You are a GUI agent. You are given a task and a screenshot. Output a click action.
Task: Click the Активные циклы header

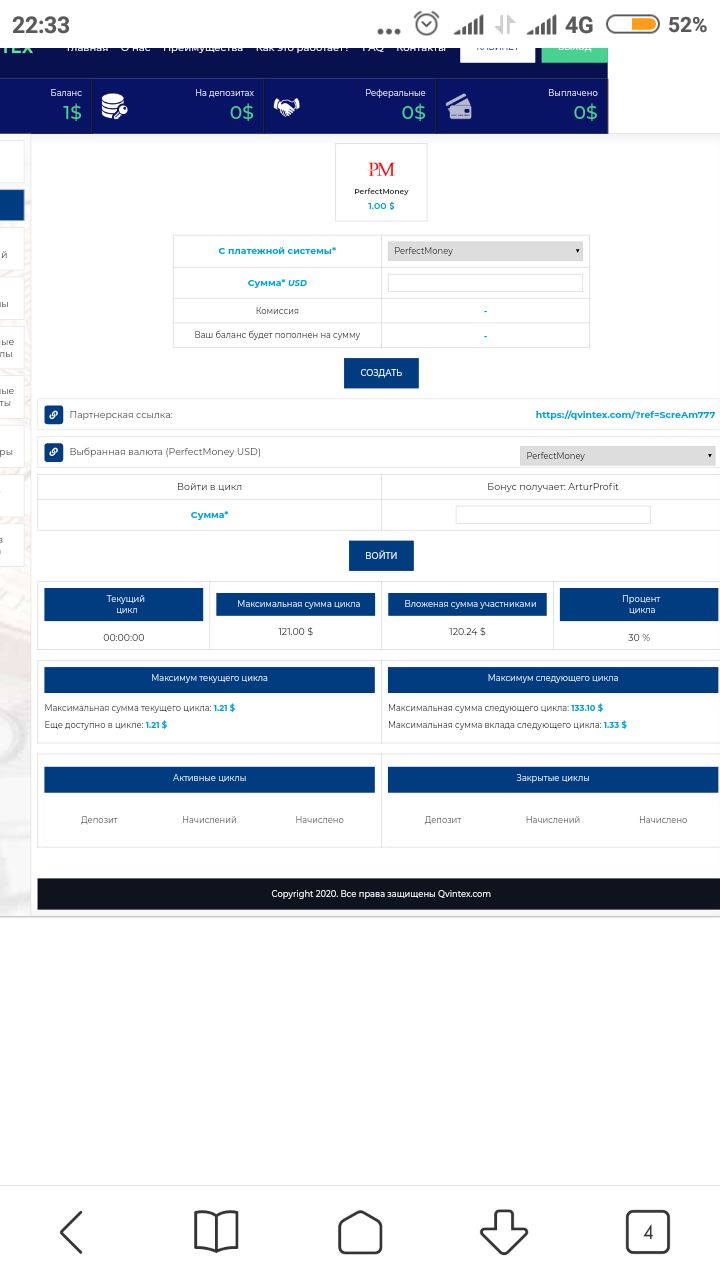tap(209, 779)
